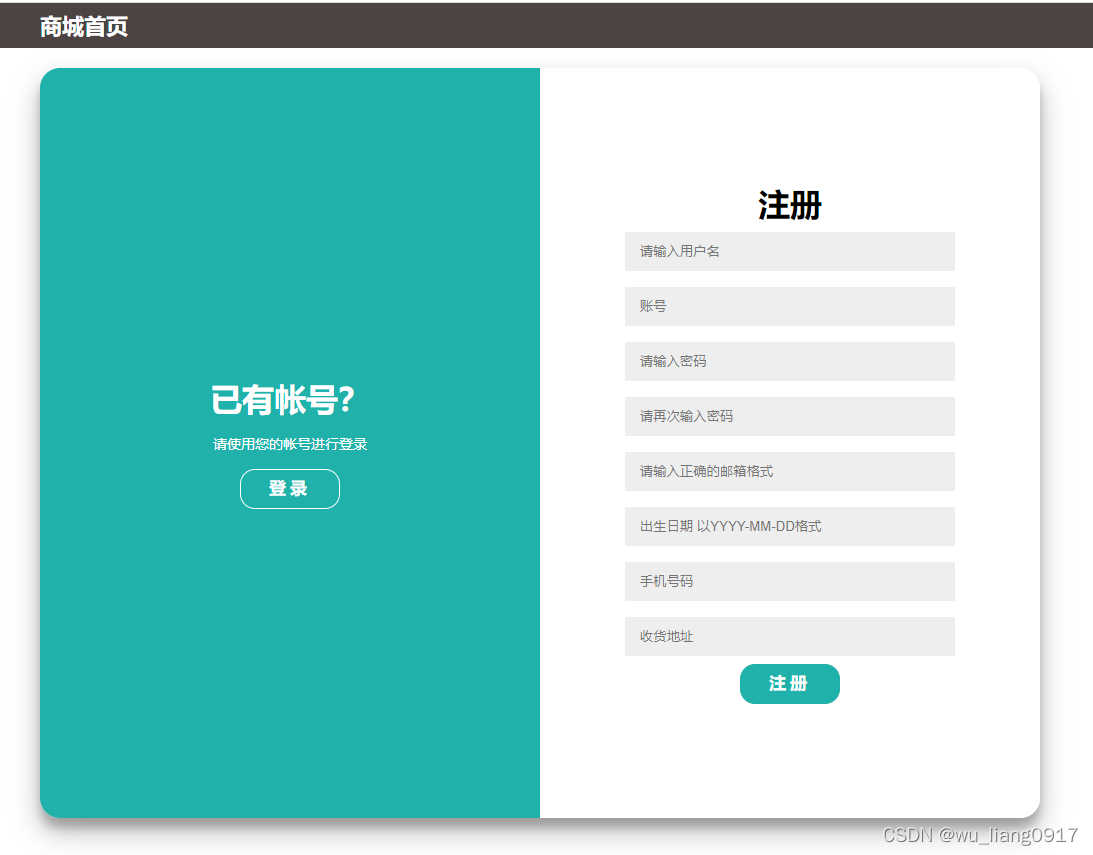Screen dimensions: 1093x855
Task: Submit the form with the 注册 button
Action: coord(790,684)
